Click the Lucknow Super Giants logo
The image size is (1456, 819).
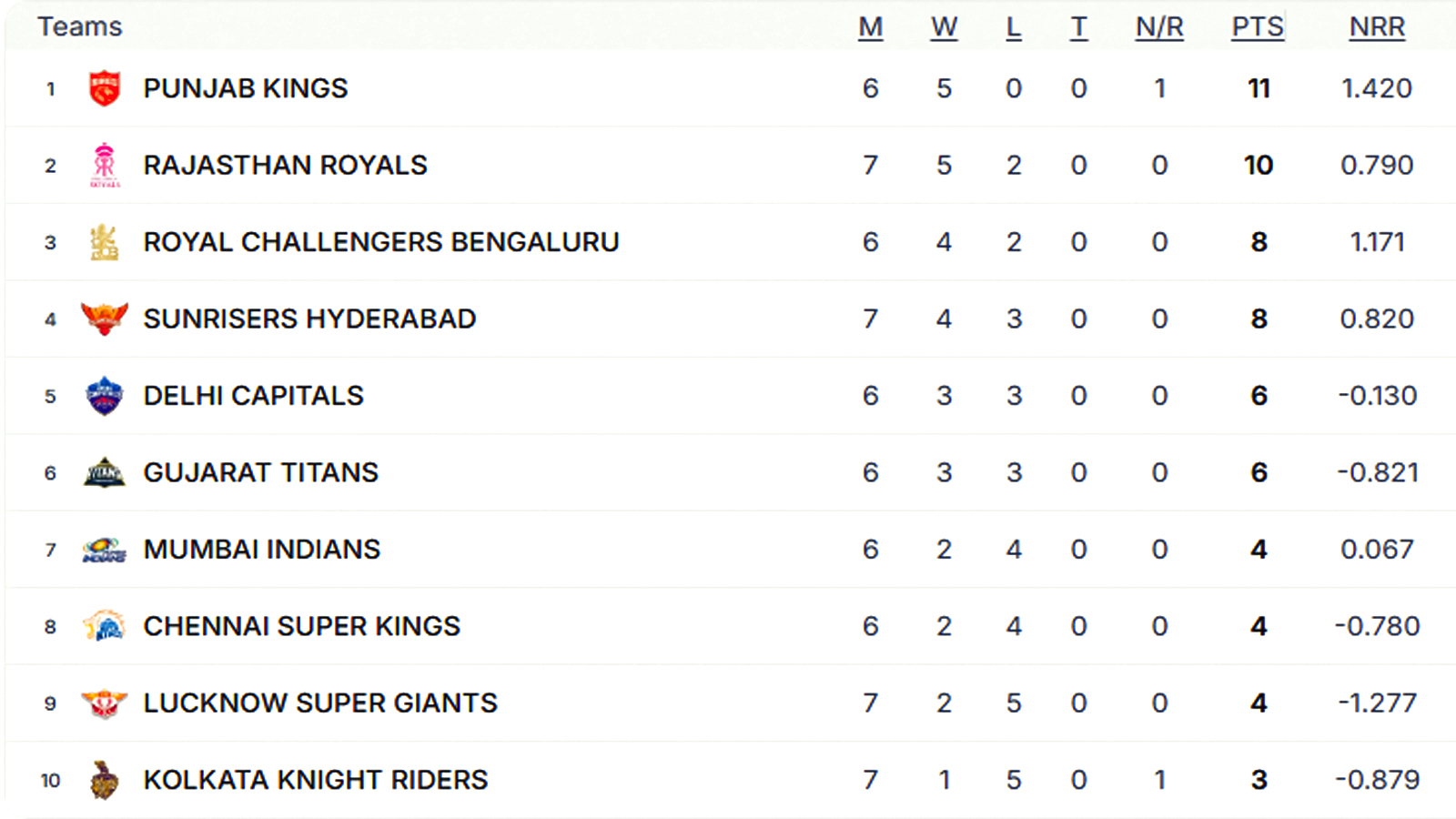[x=105, y=703]
